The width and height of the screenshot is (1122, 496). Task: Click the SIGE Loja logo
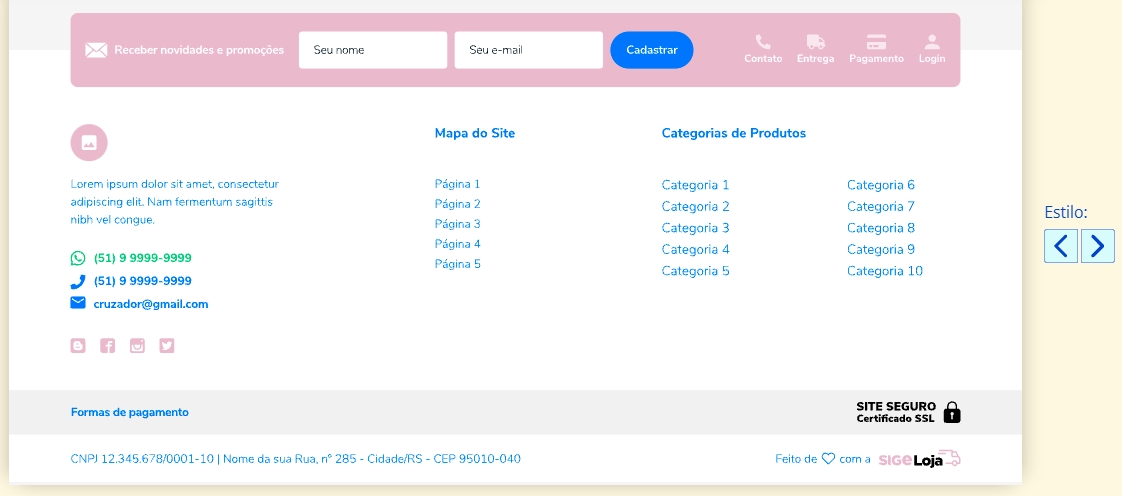coord(919,459)
